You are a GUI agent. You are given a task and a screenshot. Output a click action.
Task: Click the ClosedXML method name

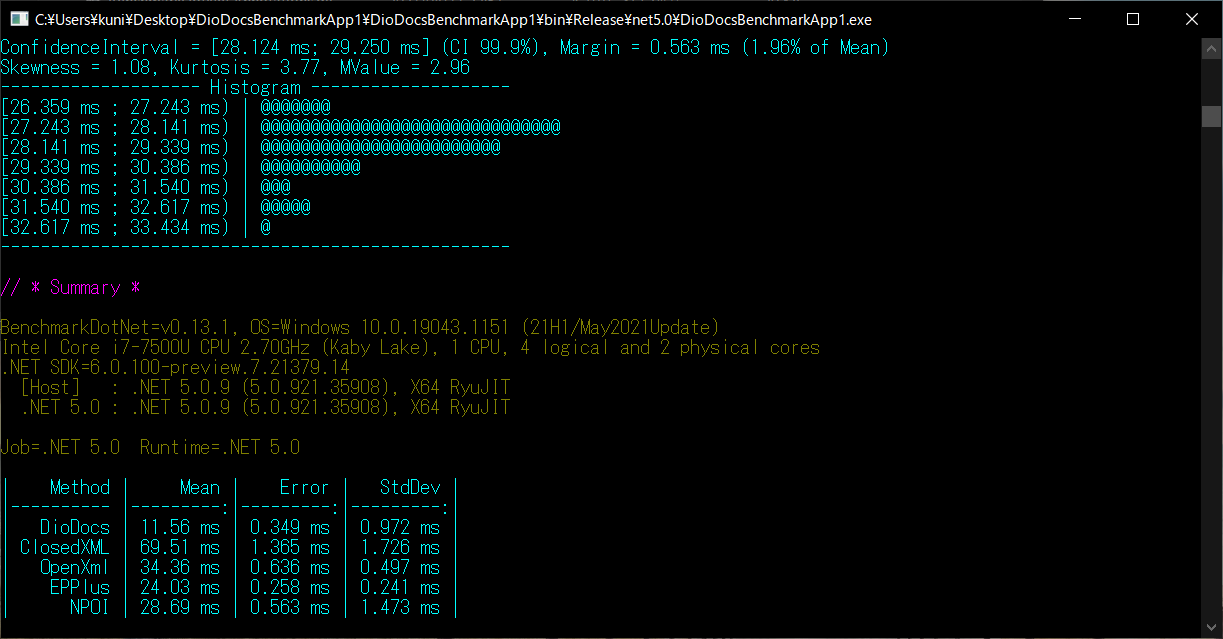tap(65, 547)
